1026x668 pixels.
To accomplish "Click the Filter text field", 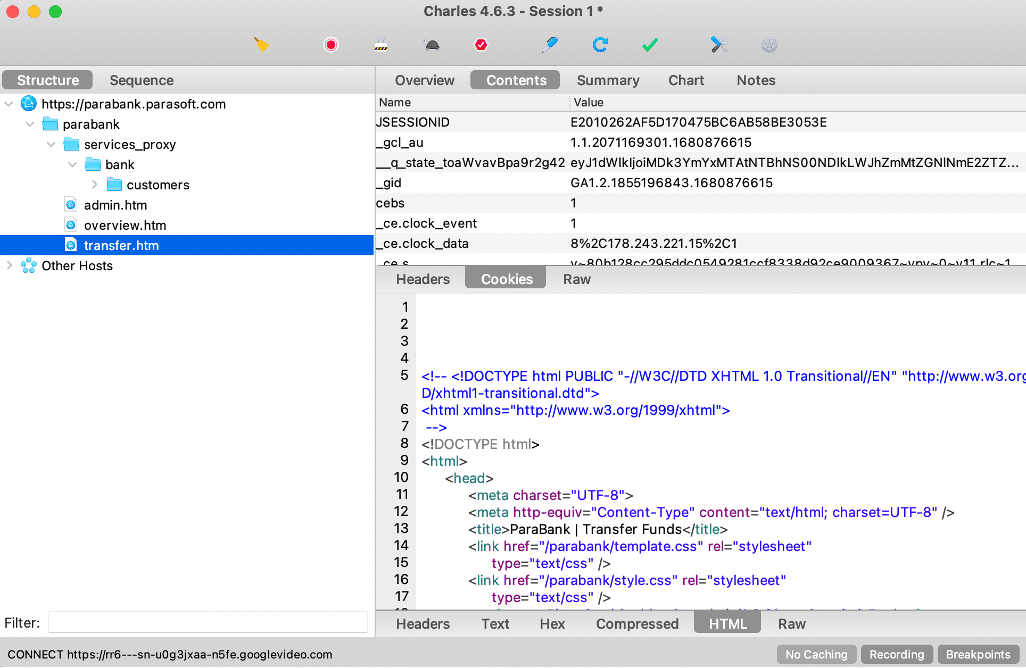I will [x=208, y=622].
